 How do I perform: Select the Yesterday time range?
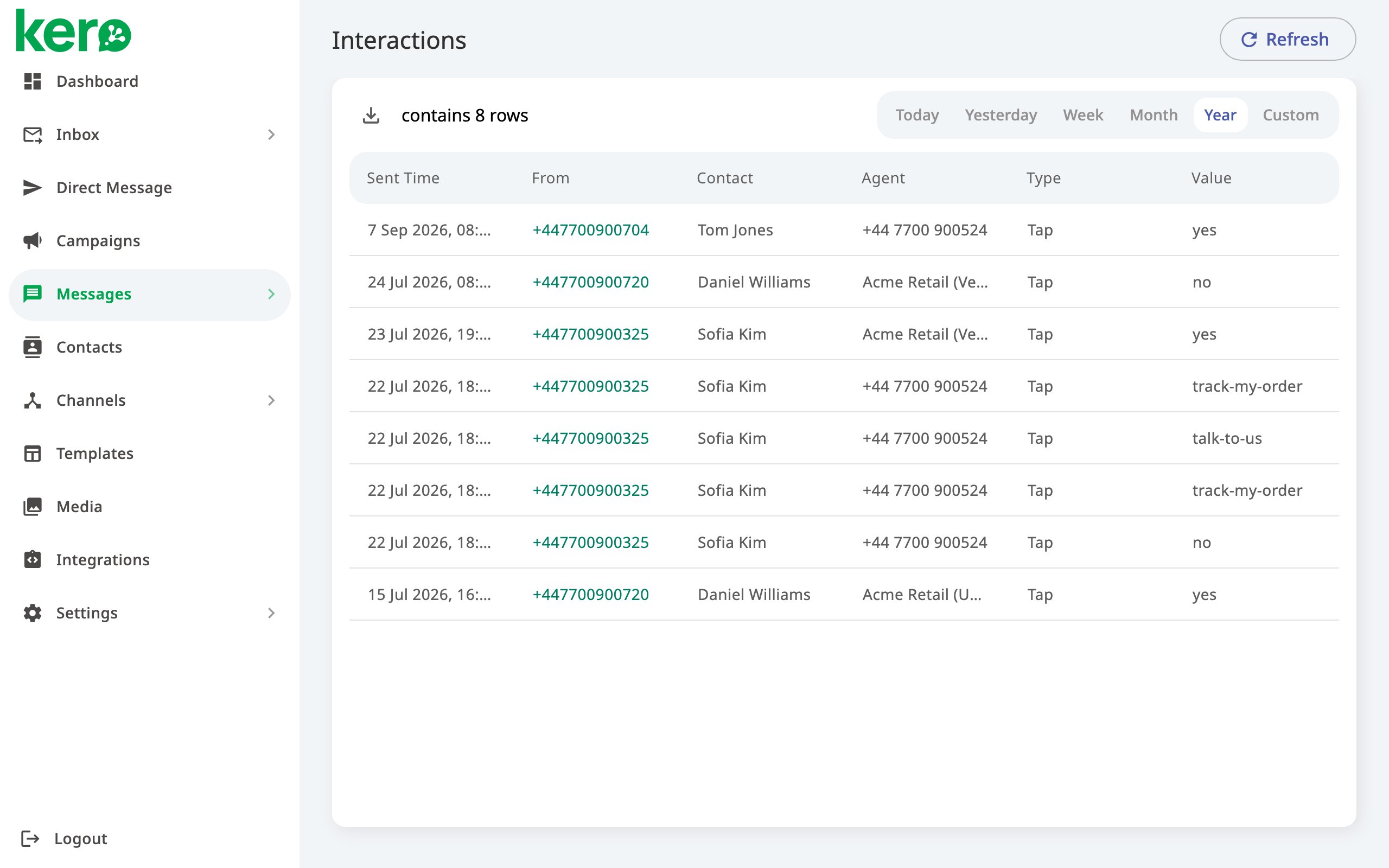(1001, 116)
